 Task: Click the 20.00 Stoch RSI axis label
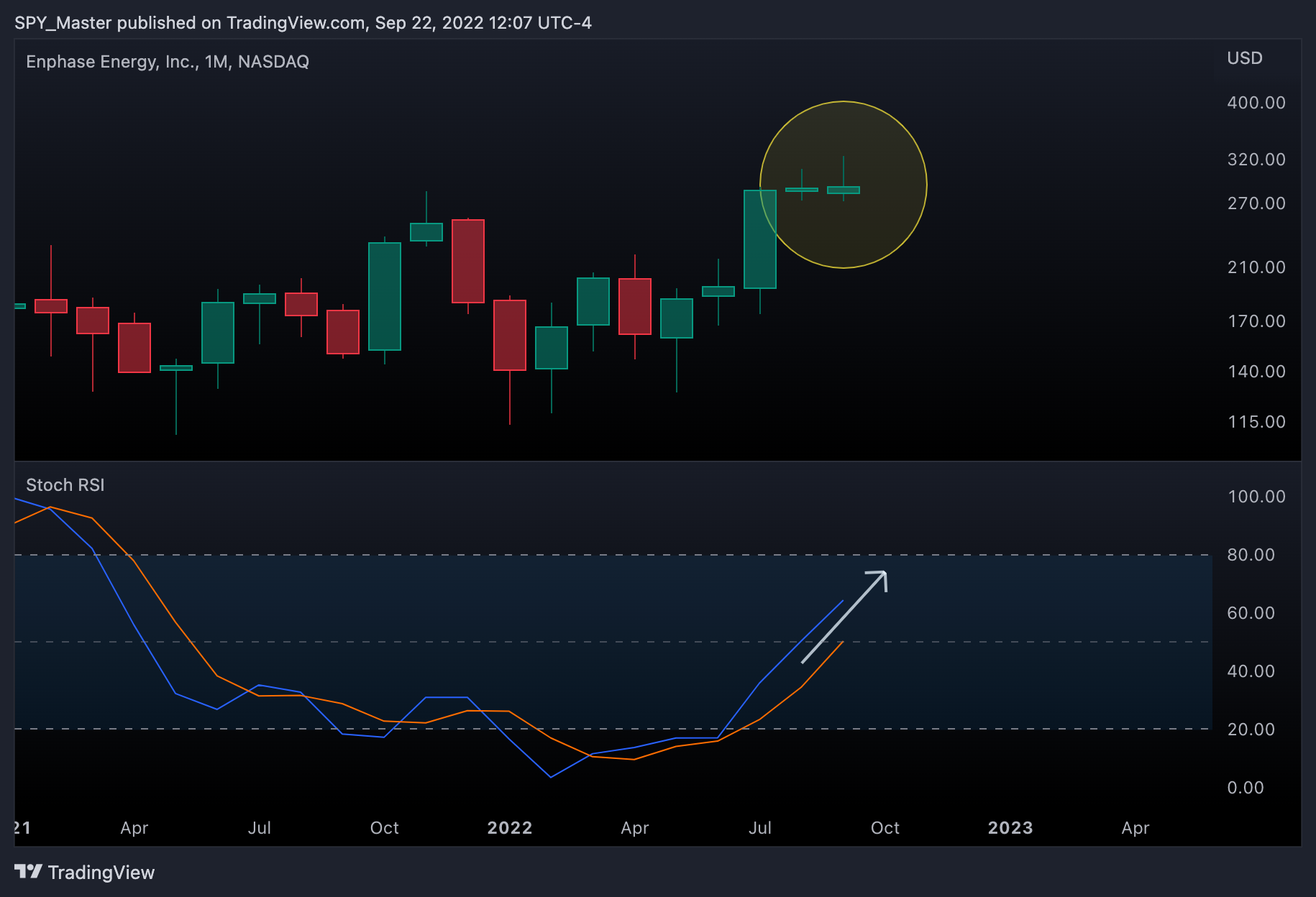[1251, 730]
